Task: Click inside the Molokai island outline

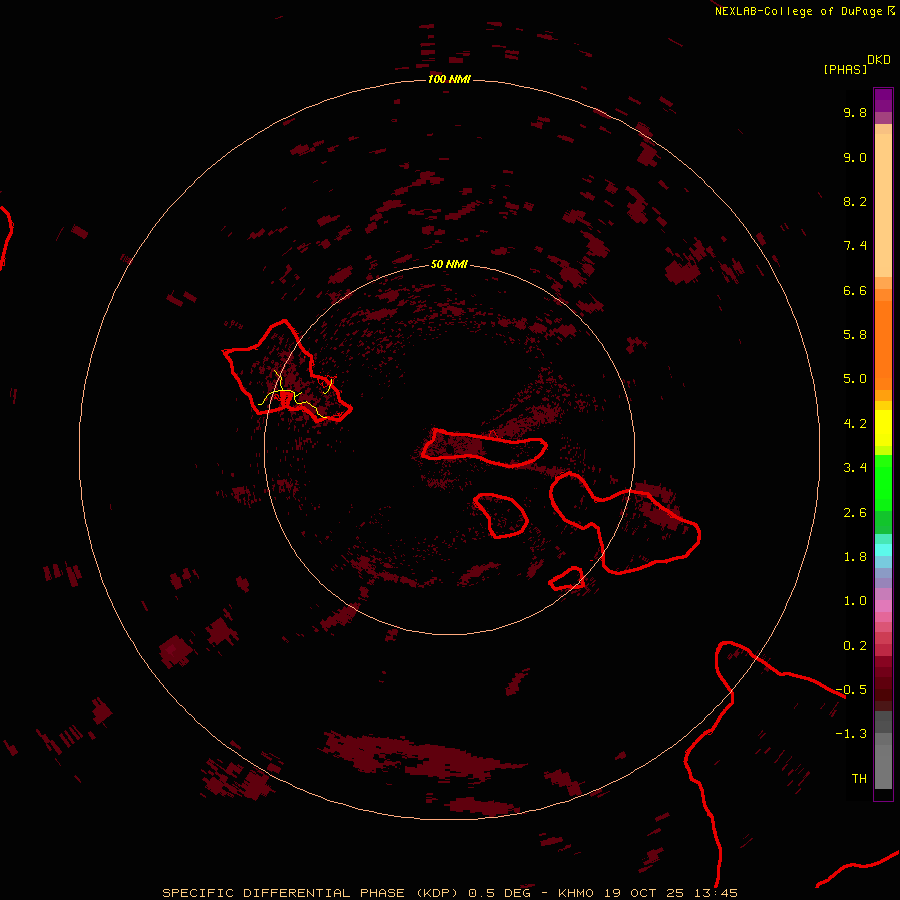Action: tap(483, 448)
